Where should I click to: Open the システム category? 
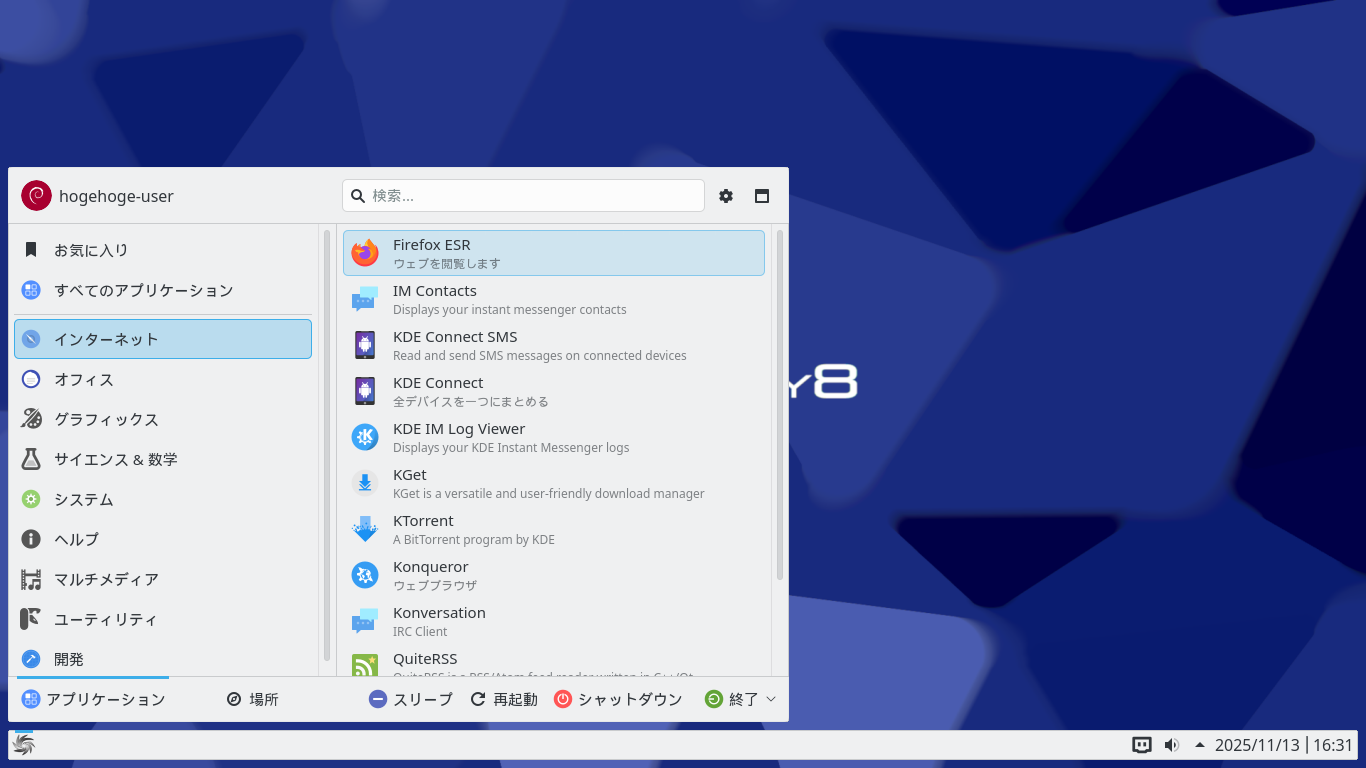pos(163,499)
